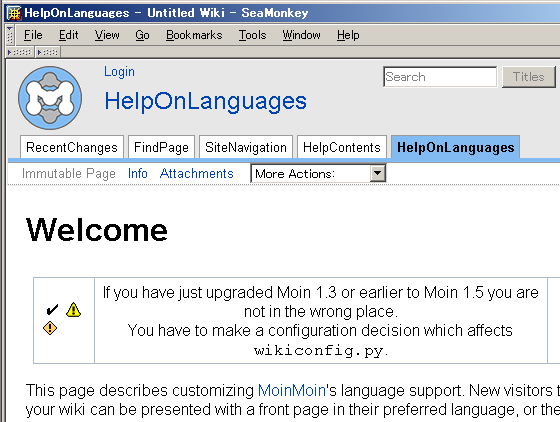The image size is (560, 422).
Task: Open the Bookmarks menu
Action: click(x=194, y=35)
